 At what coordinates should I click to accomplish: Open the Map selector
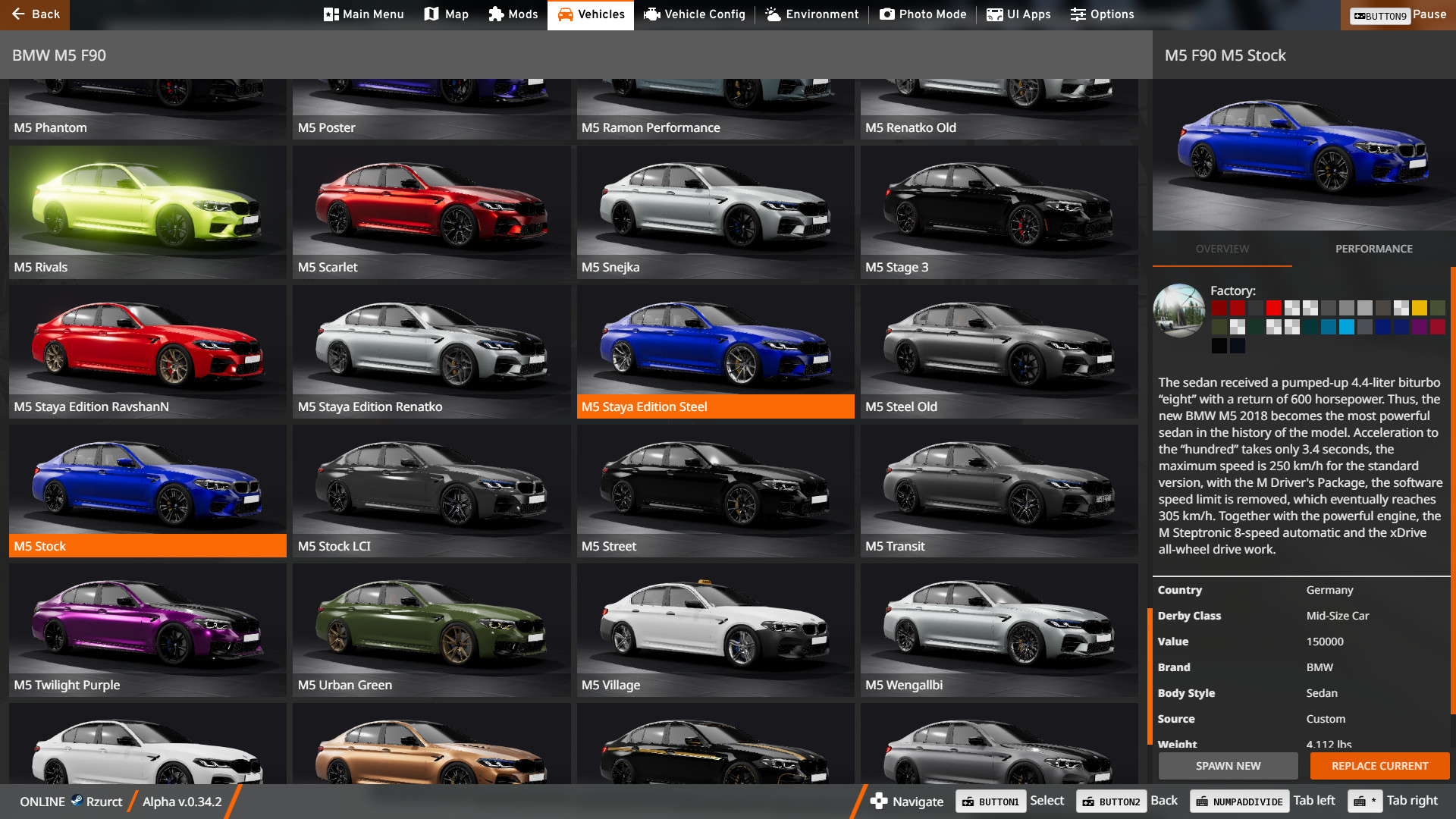tap(446, 14)
